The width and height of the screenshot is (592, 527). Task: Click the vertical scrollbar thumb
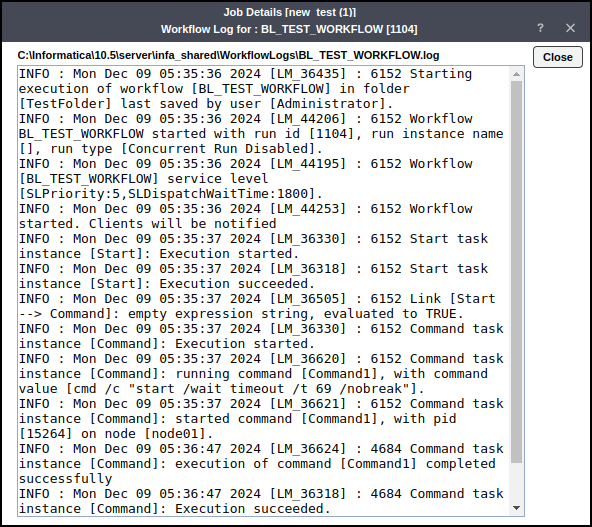click(x=516, y=272)
